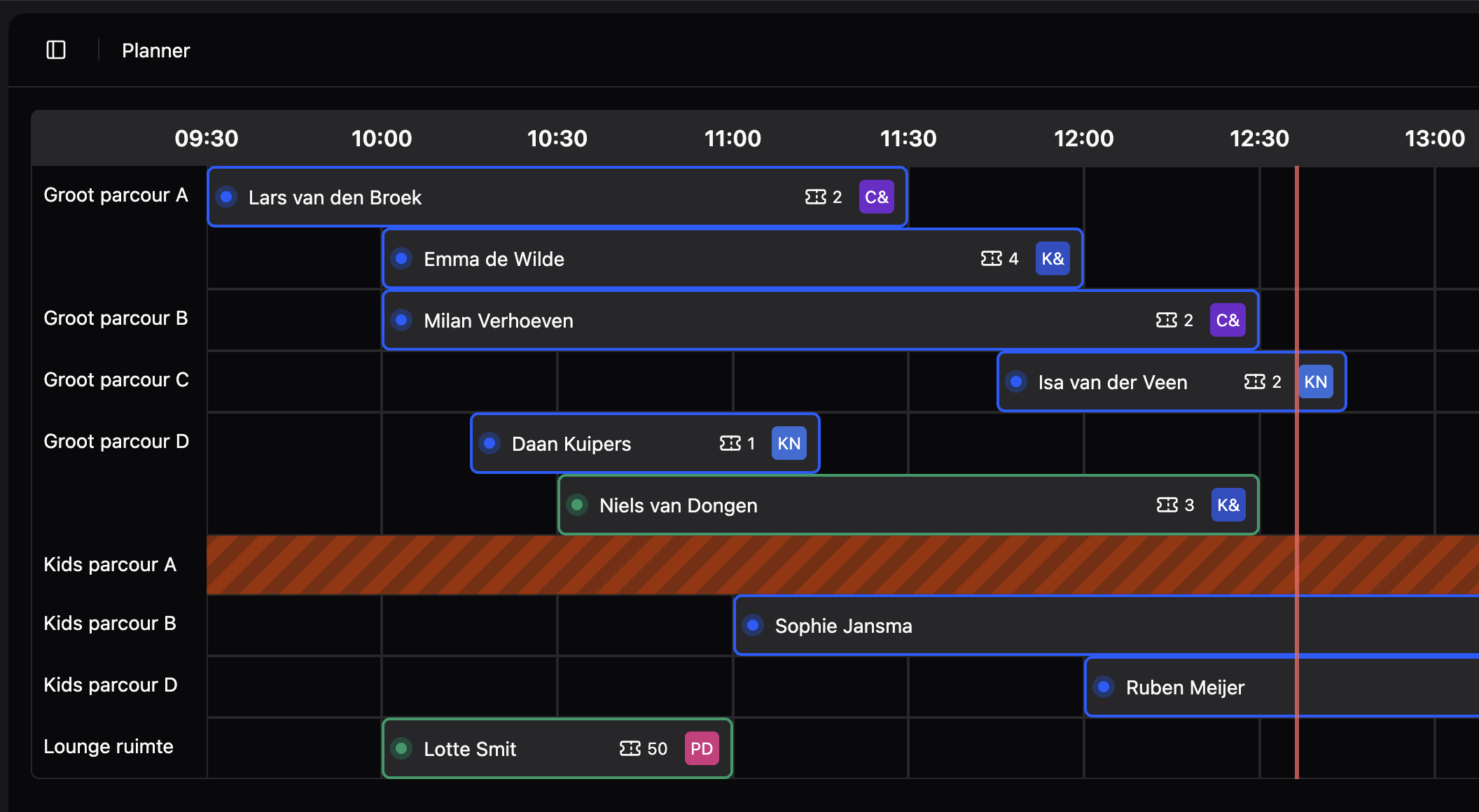Open the Ruben Meijer booking

1185,687
